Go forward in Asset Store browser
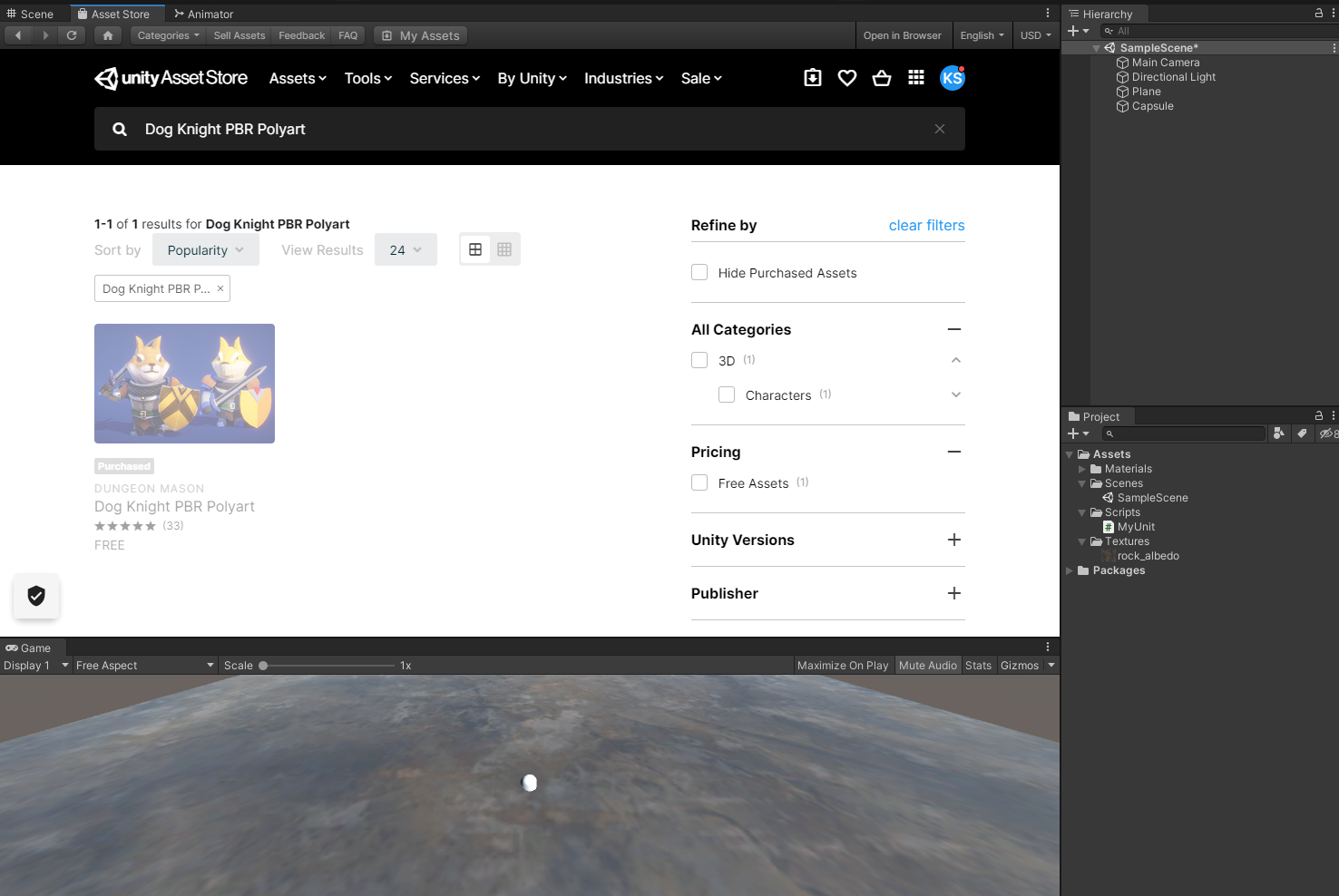The height and width of the screenshot is (896, 1339). coord(45,35)
